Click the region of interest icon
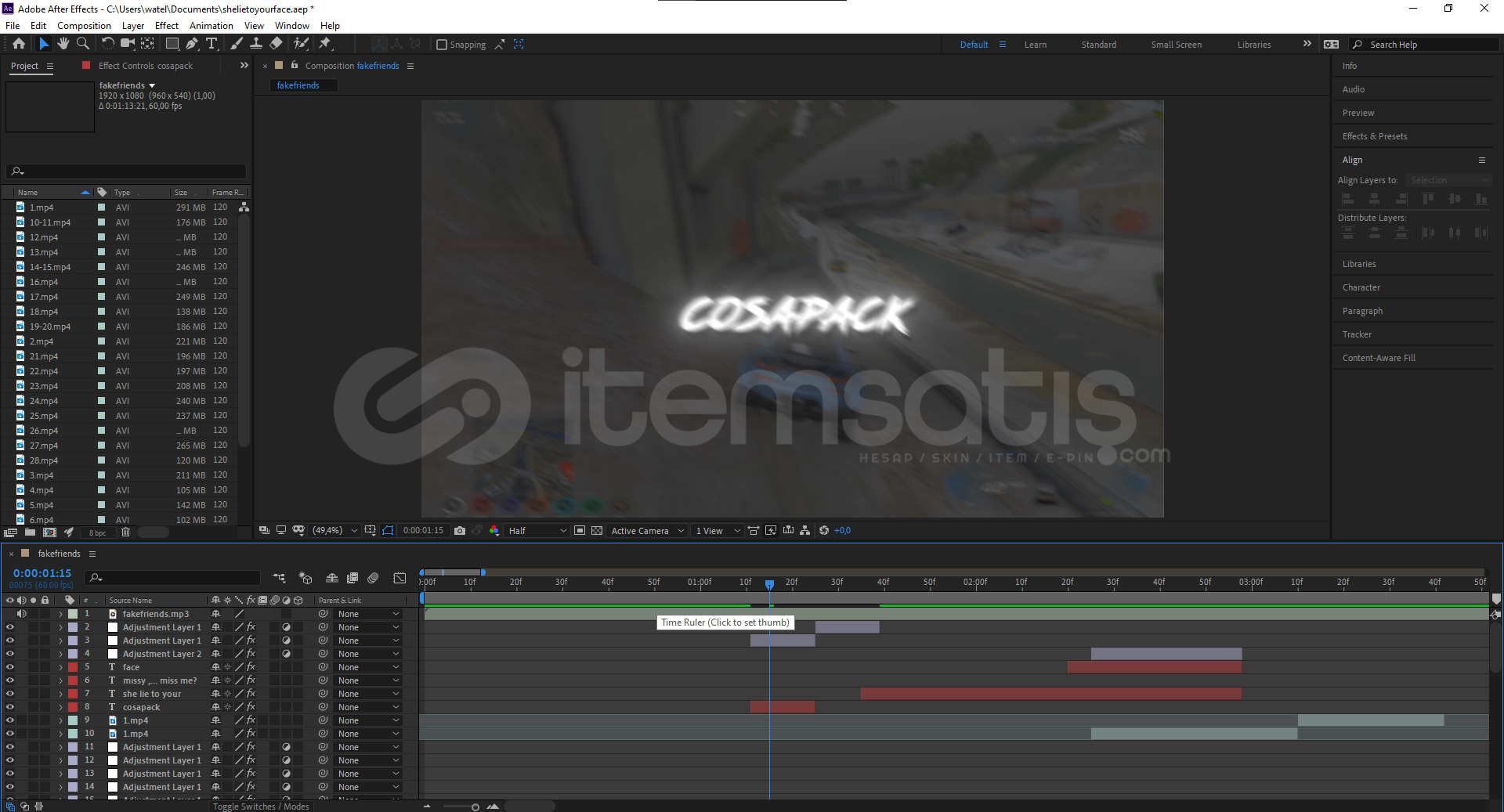 coord(580,531)
